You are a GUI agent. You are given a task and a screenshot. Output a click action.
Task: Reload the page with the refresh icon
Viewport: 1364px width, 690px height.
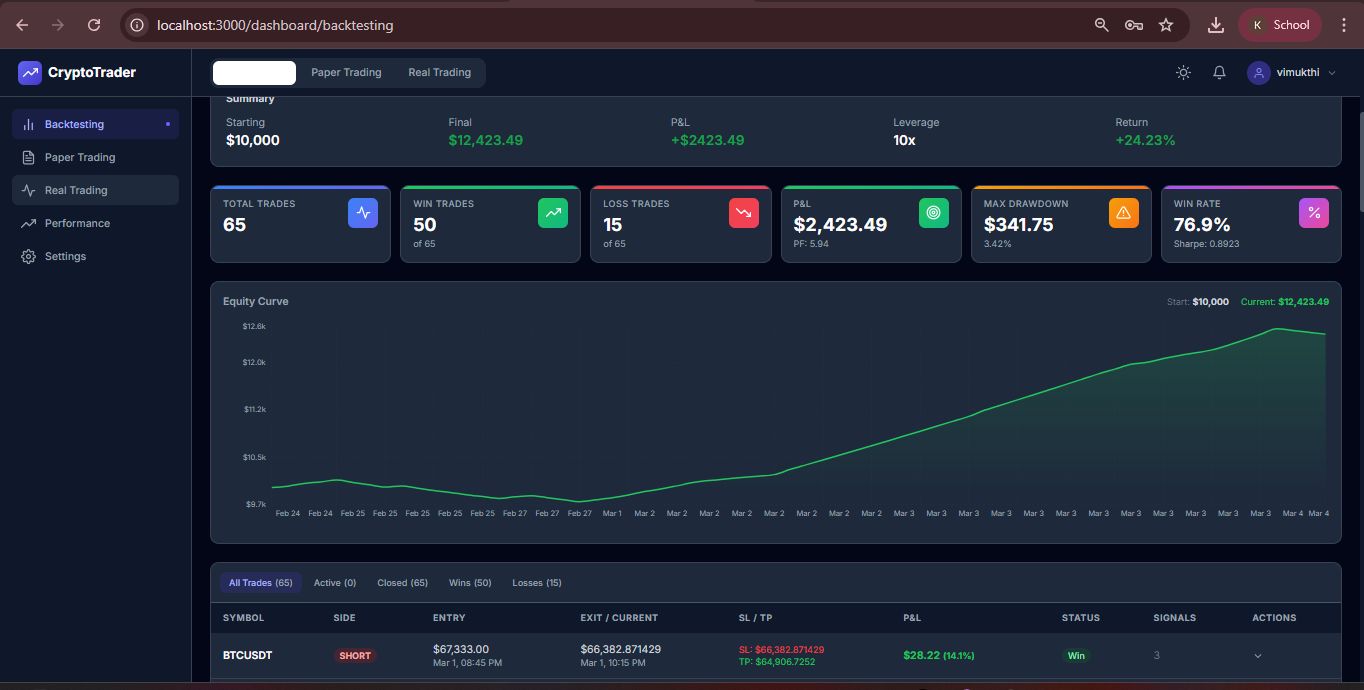(94, 25)
